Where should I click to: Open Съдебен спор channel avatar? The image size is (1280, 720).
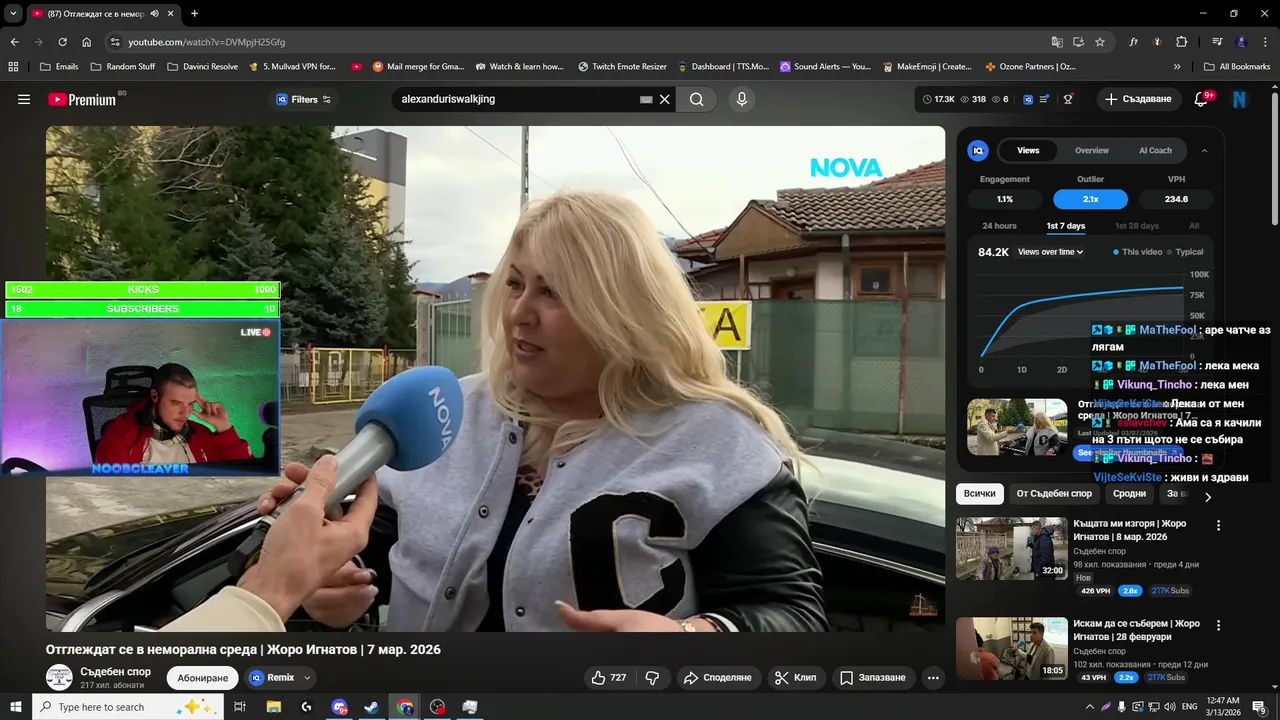tap(59, 677)
